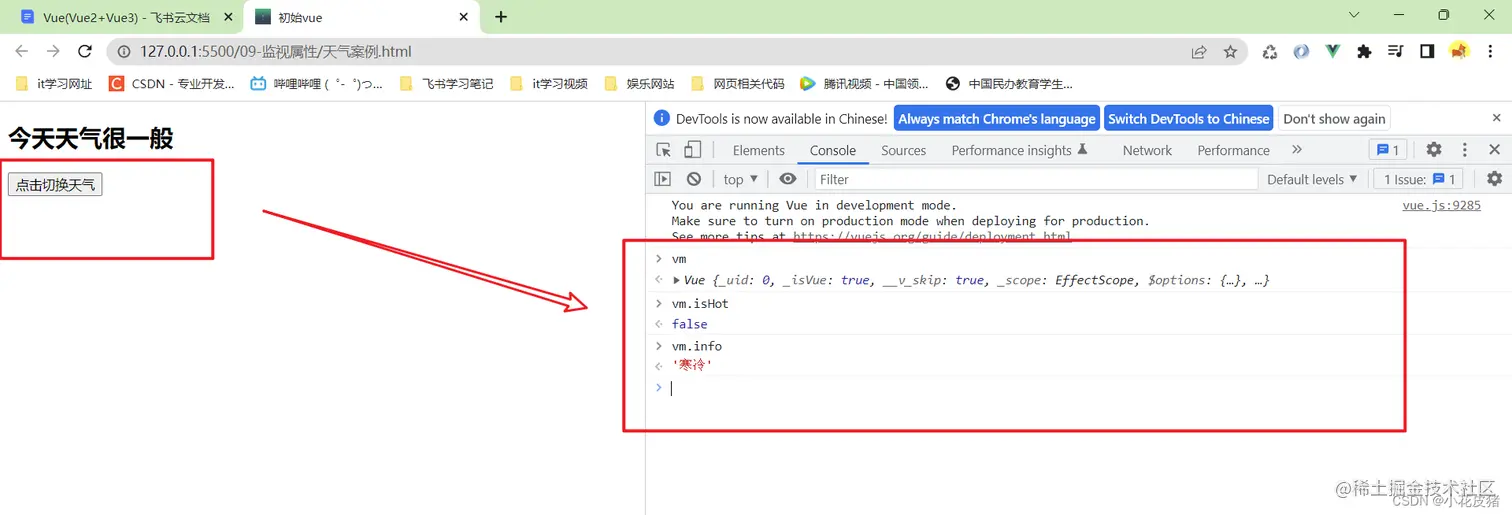Open the Vue devtools extension icon
The height and width of the screenshot is (515, 1512).
point(1333,52)
